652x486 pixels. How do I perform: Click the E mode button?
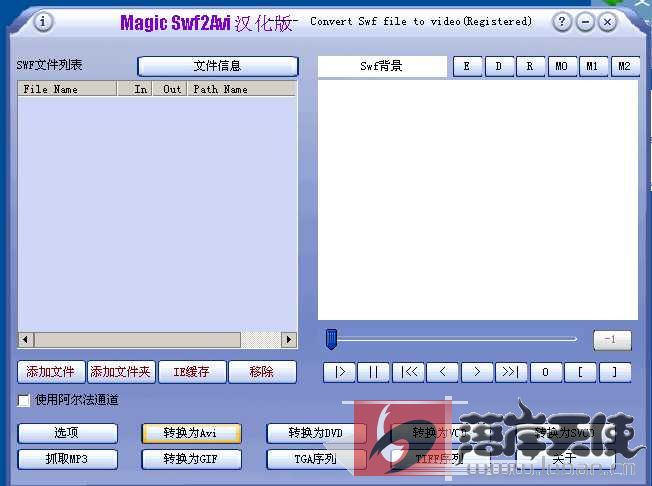point(467,67)
